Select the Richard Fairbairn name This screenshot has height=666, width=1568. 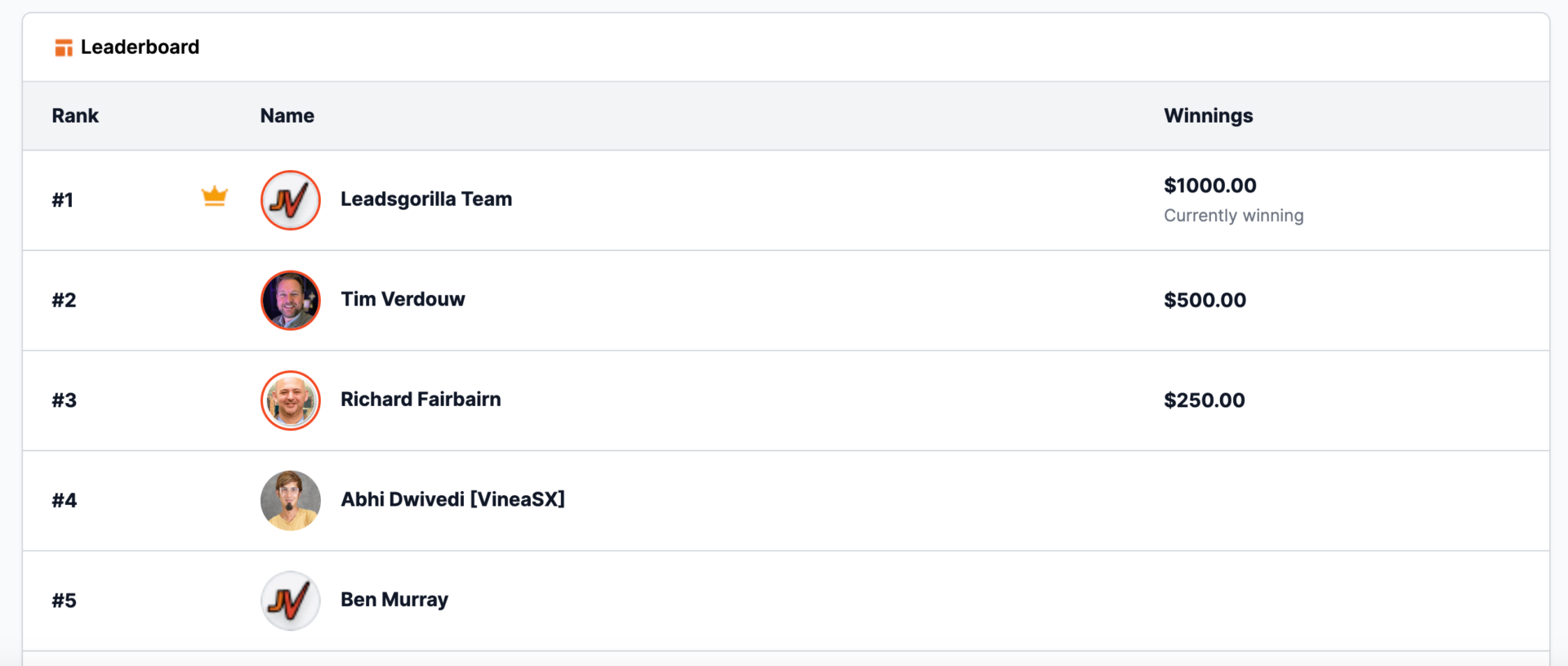[421, 400]
